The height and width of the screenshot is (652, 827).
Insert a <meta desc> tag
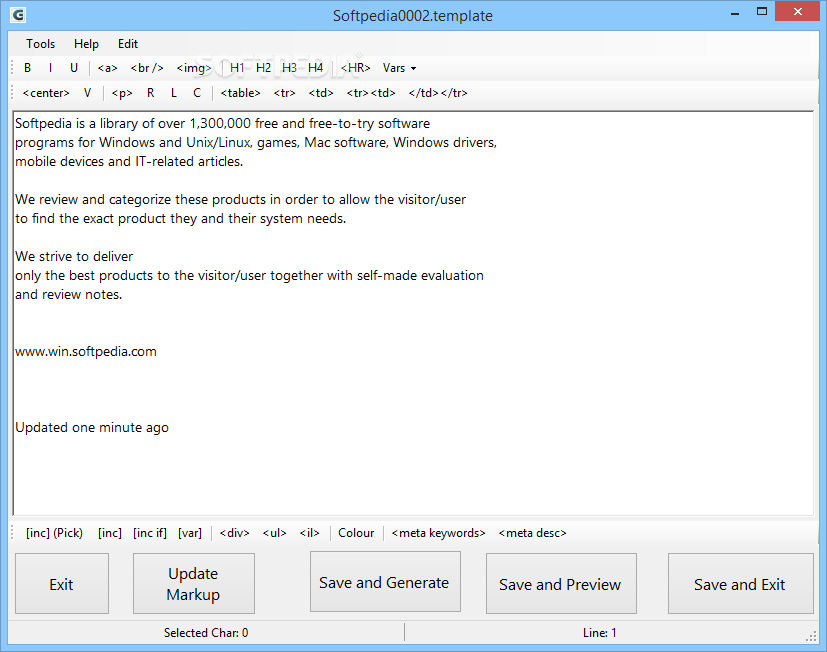tap(532, 533)
